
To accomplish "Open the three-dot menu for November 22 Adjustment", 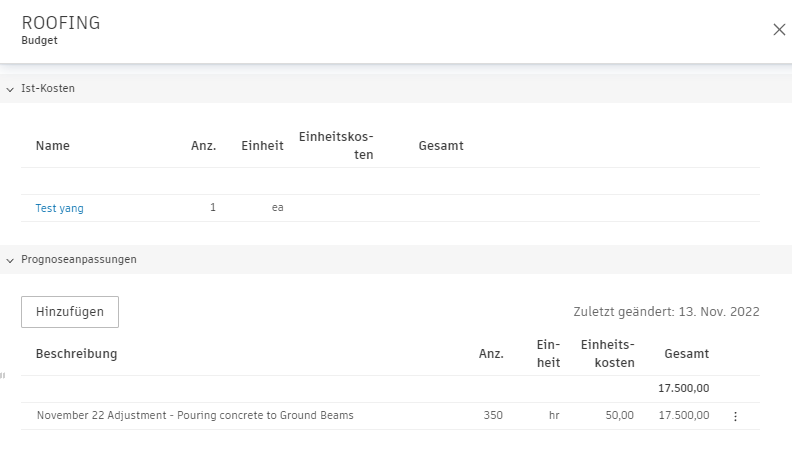I will tap(735, 416).
